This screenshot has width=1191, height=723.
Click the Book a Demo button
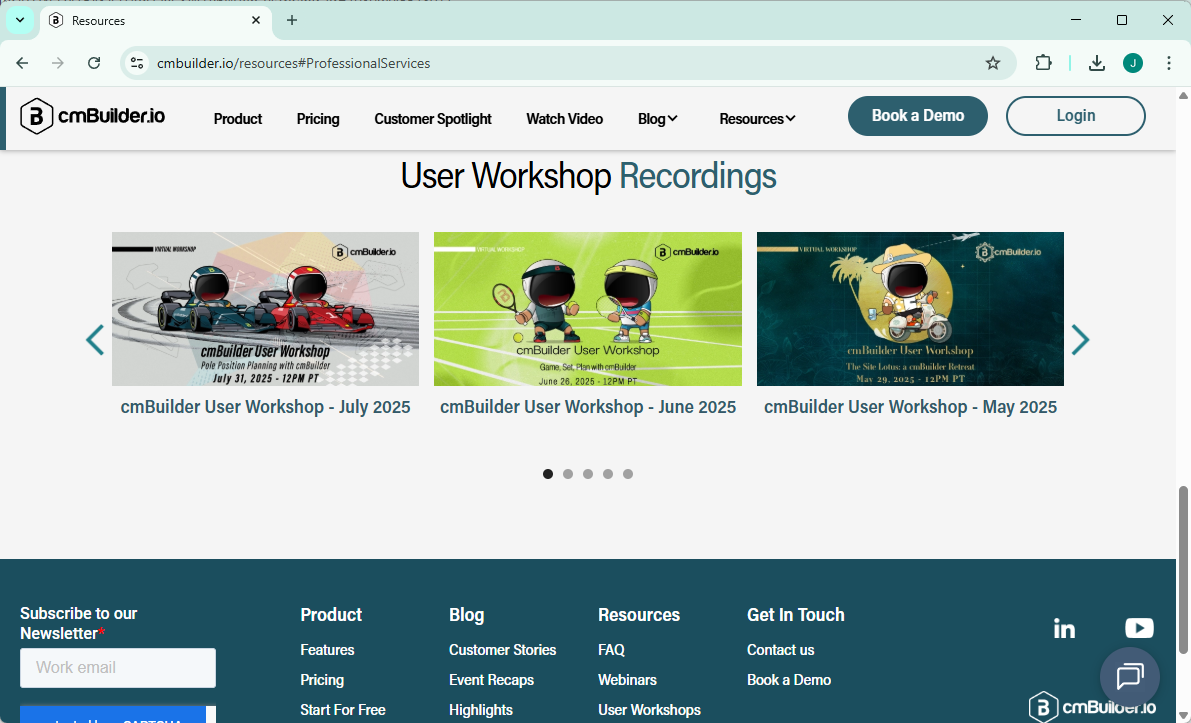918,116
